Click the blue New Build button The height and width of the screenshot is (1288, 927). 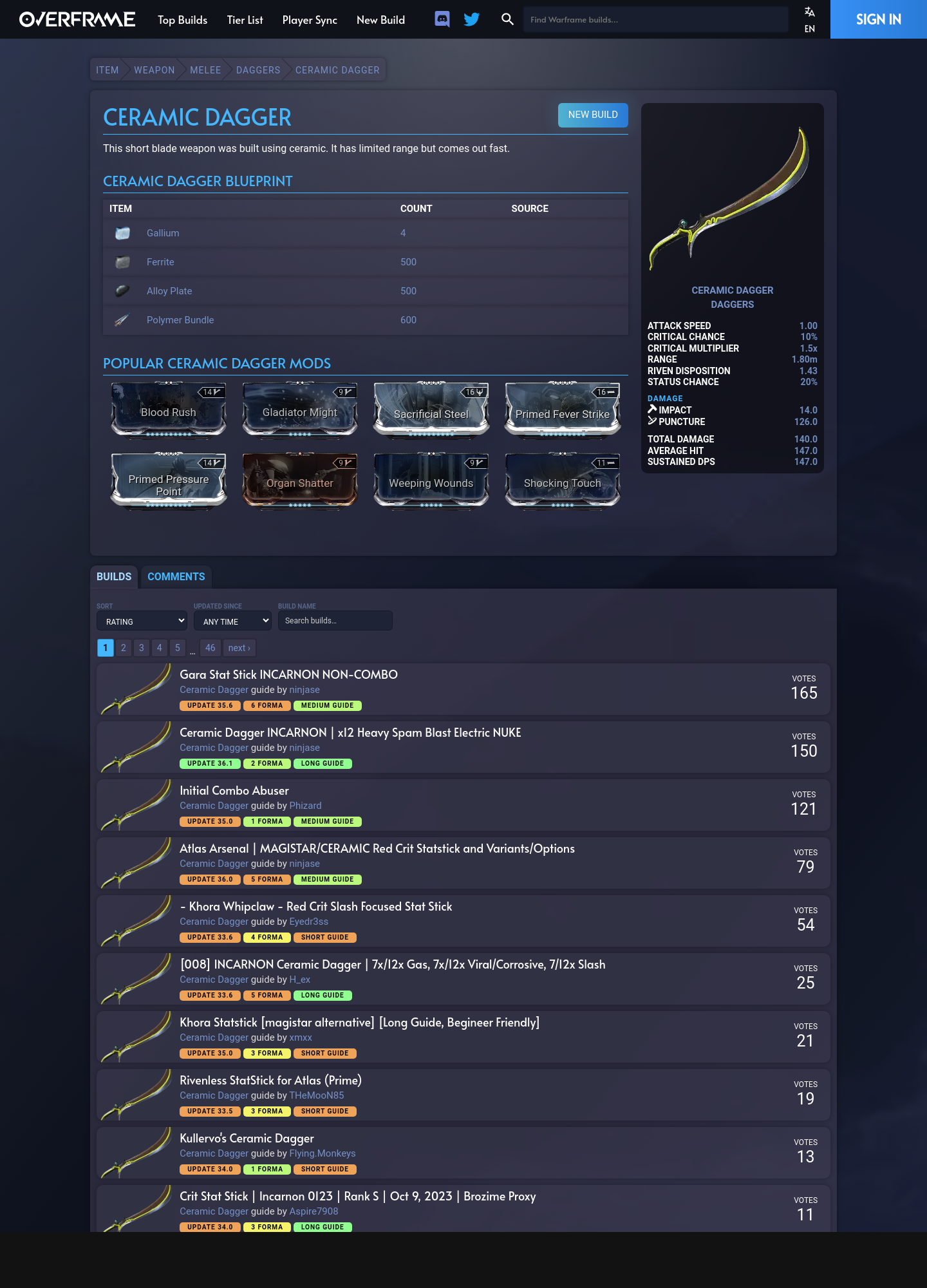(593, 115)
